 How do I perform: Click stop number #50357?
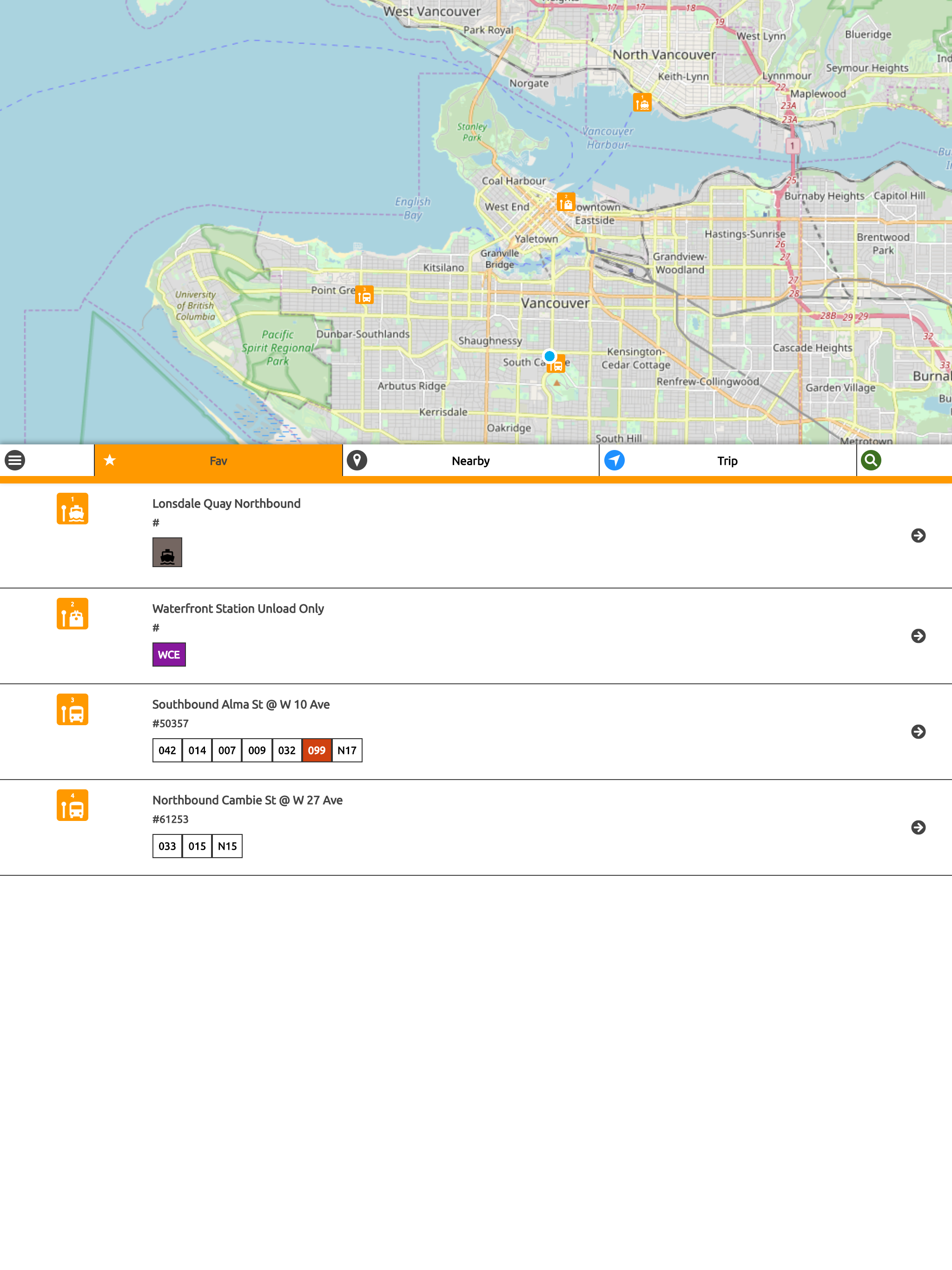170,723
